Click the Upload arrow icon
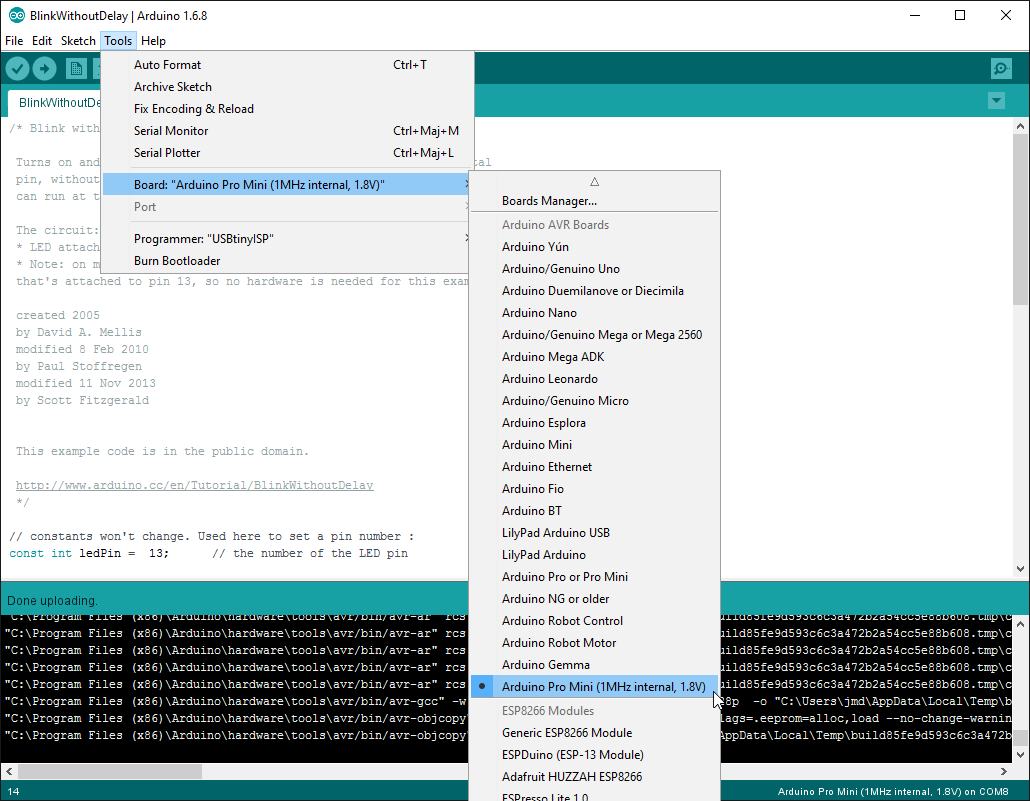 (x=45, y=68)
